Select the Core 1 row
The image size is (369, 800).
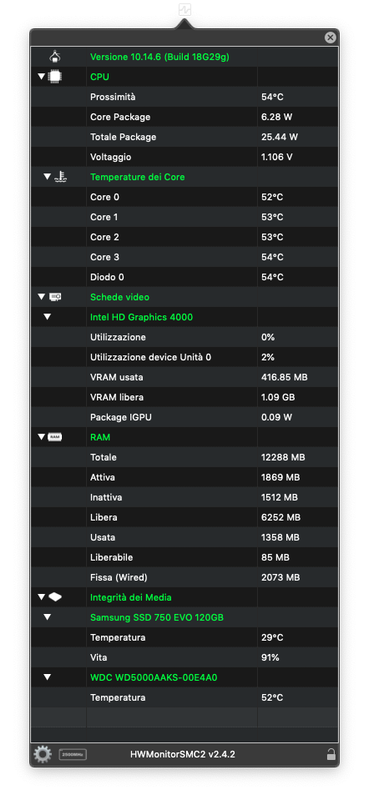tap(185, 217)
